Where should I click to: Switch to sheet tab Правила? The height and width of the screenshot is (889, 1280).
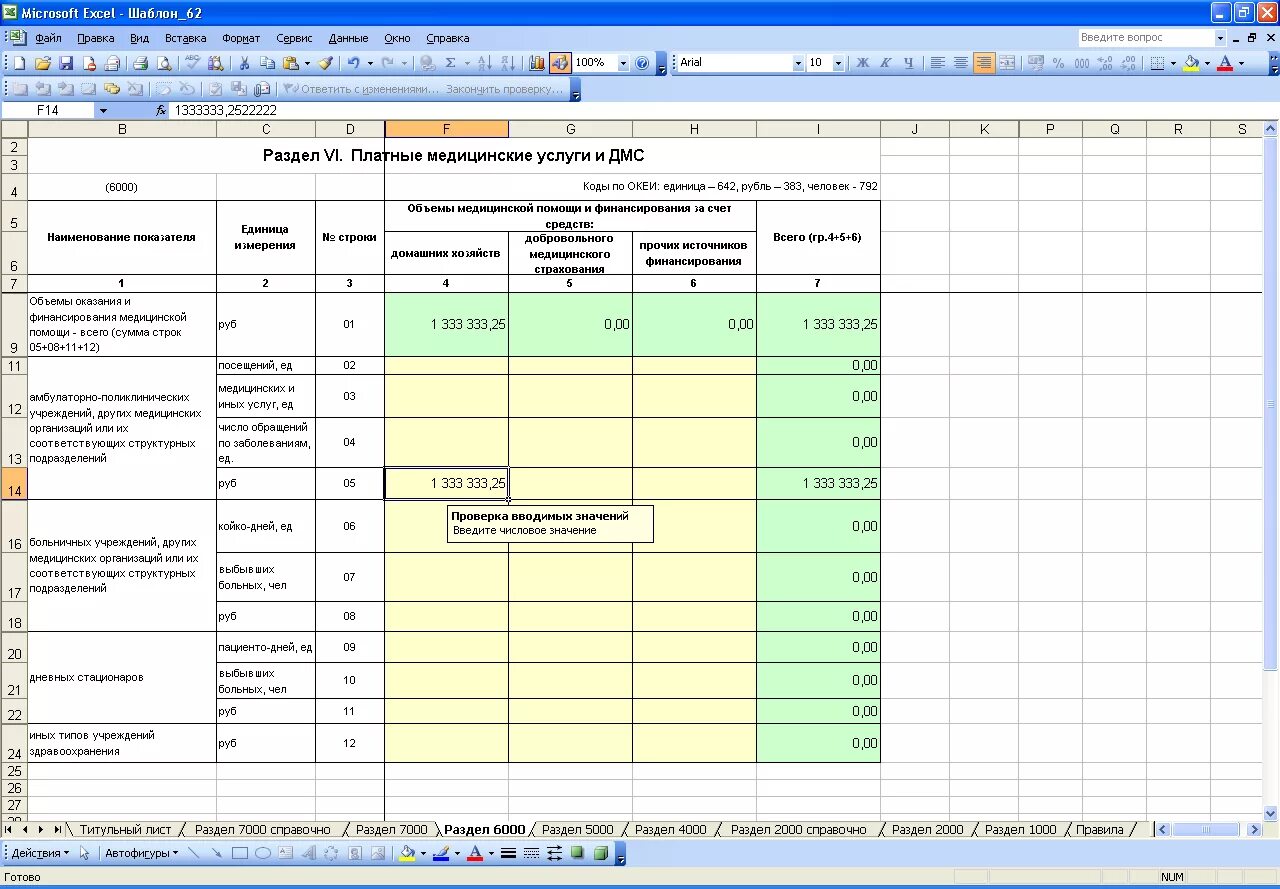coord(1100,829)
